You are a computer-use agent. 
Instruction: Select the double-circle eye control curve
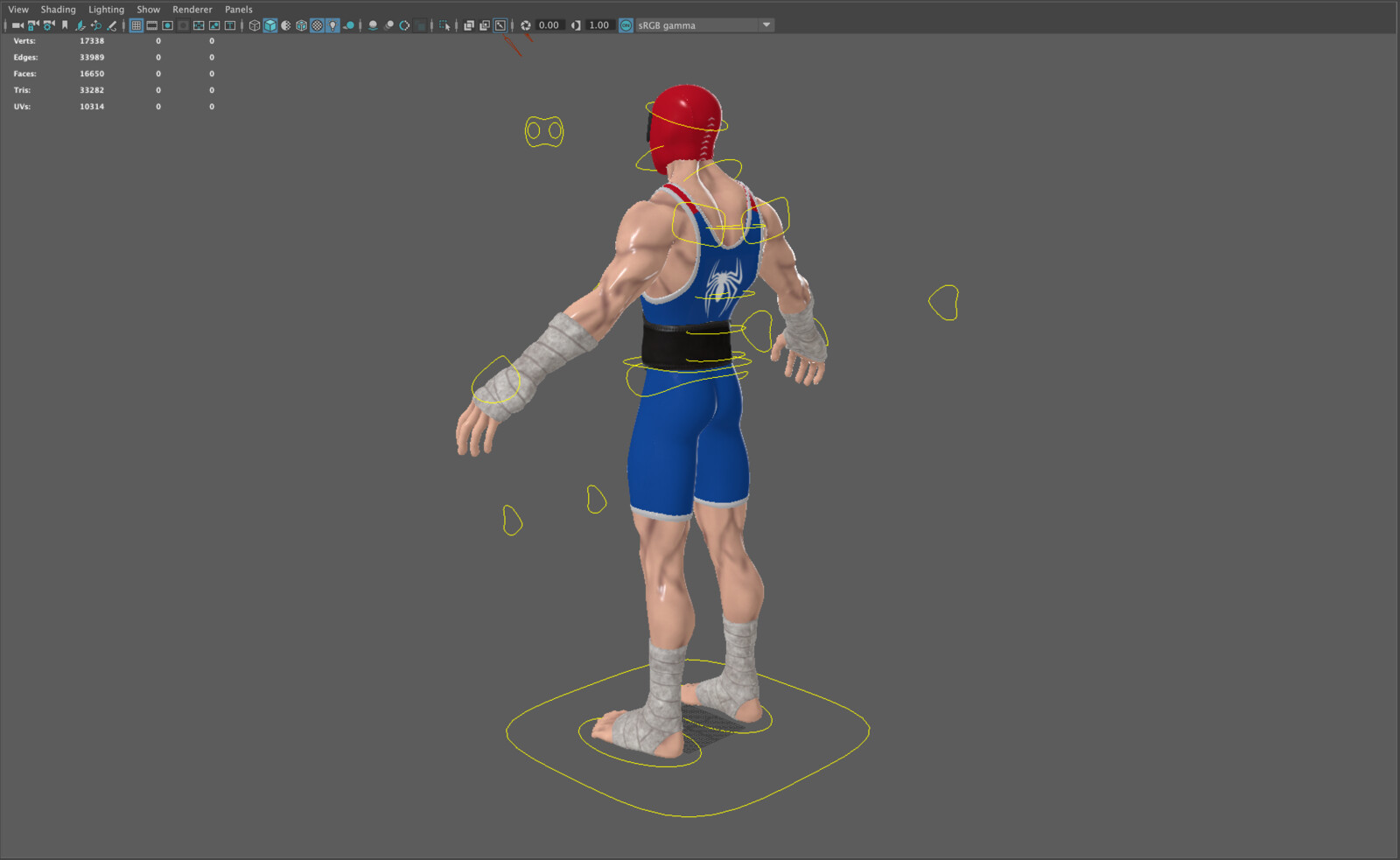pos(544,131)
